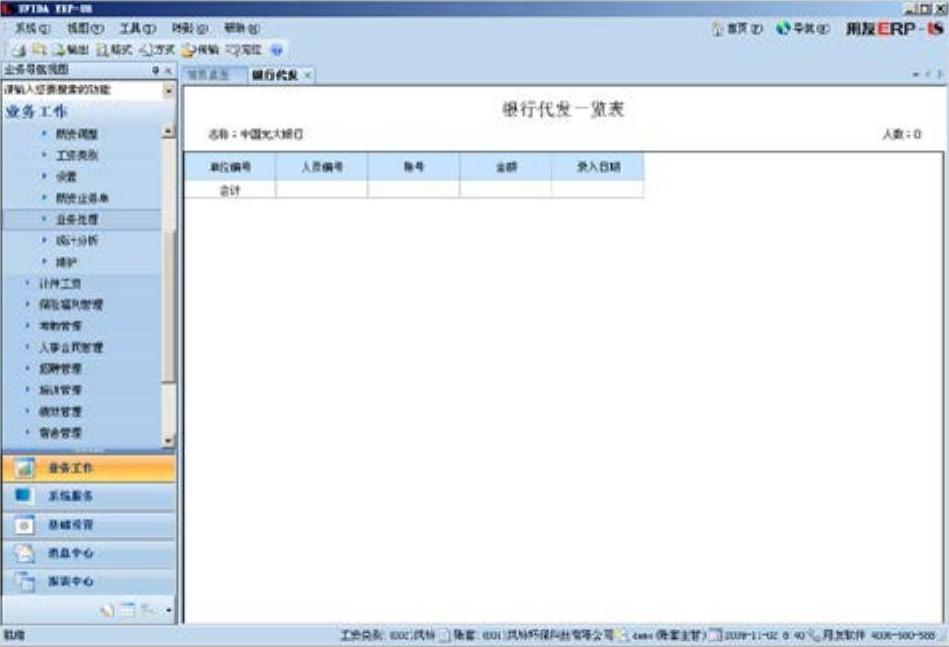This screenshot has width=949, height=647.
Task: Click the 合计 total row cell
Action: [x=230, y=191]
